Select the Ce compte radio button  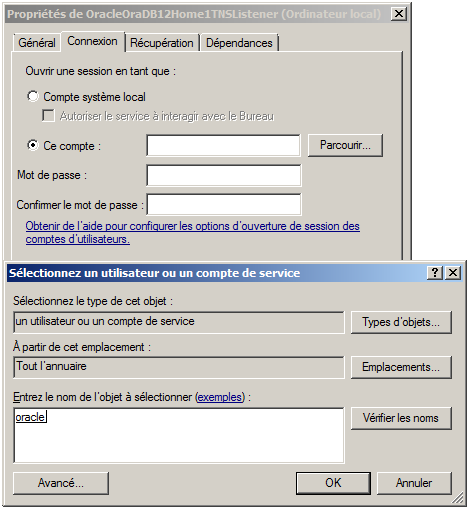coord(33,145)
